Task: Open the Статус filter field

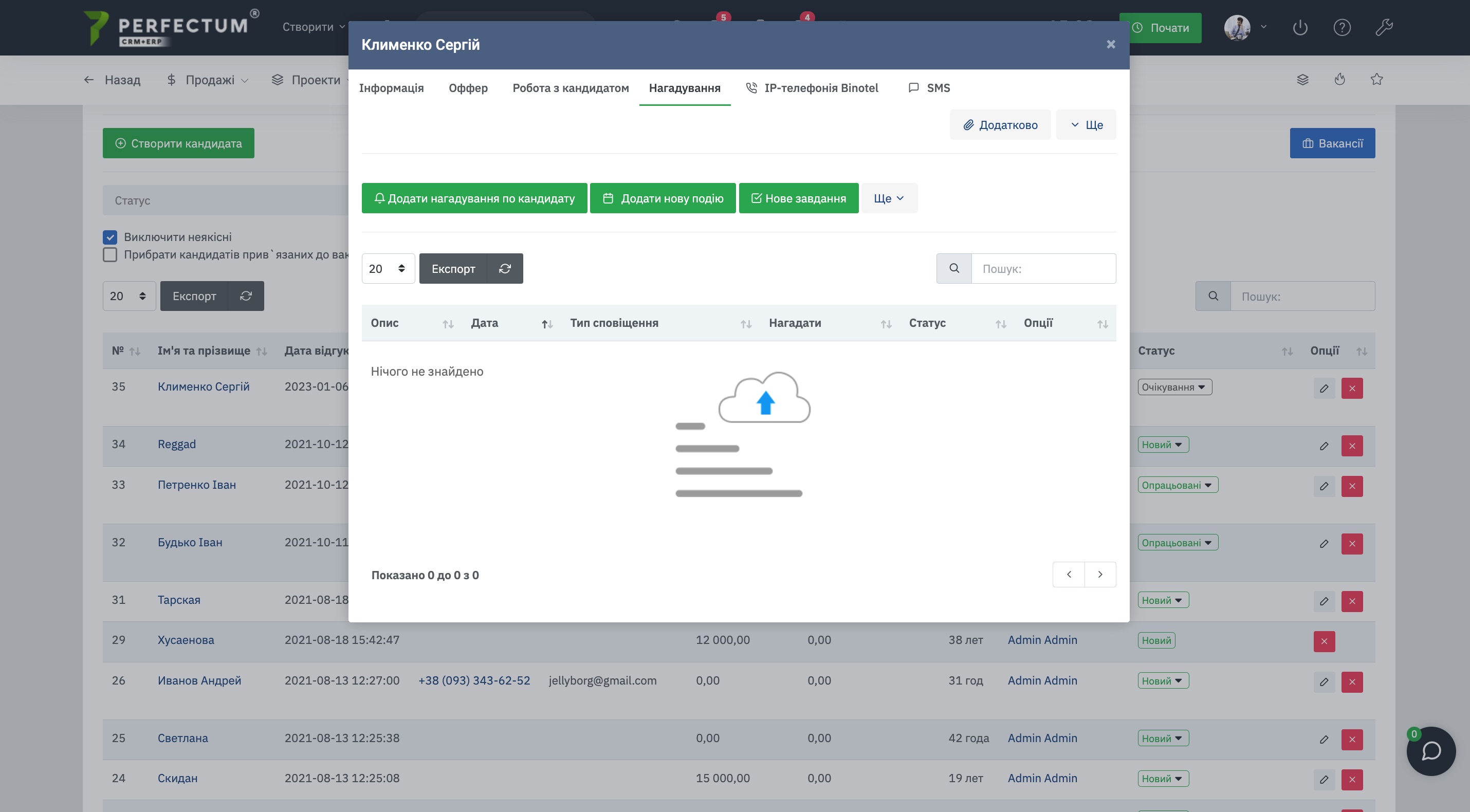Action: pos(226,200)
